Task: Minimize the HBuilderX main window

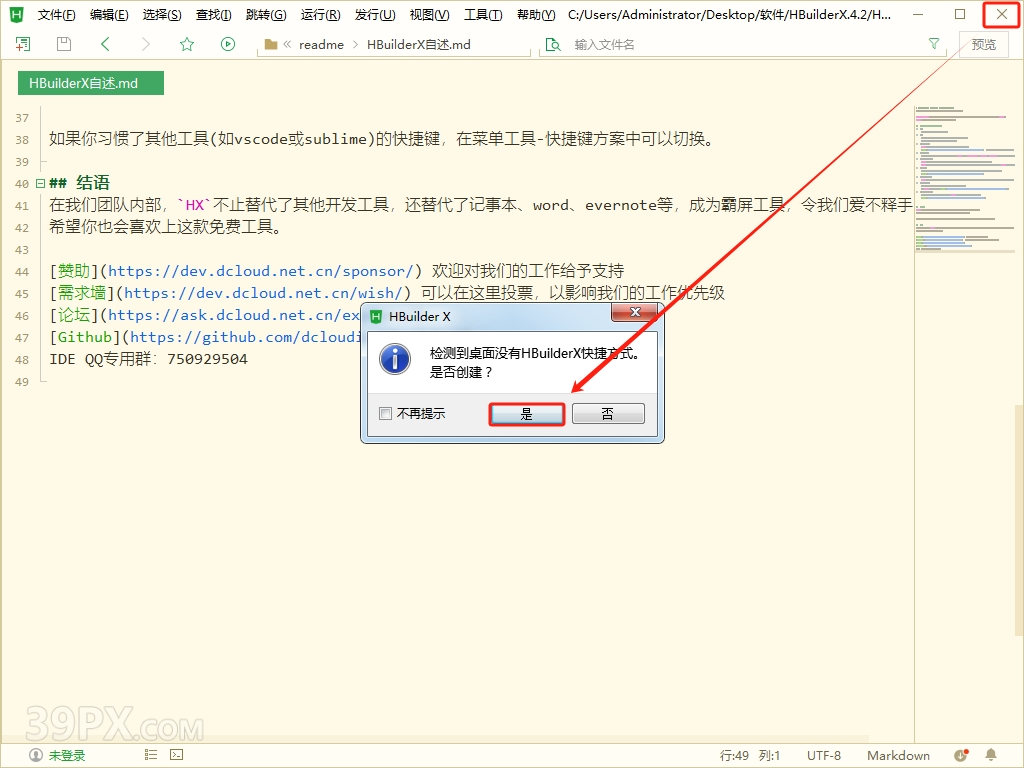Action: tap(918, 14)
